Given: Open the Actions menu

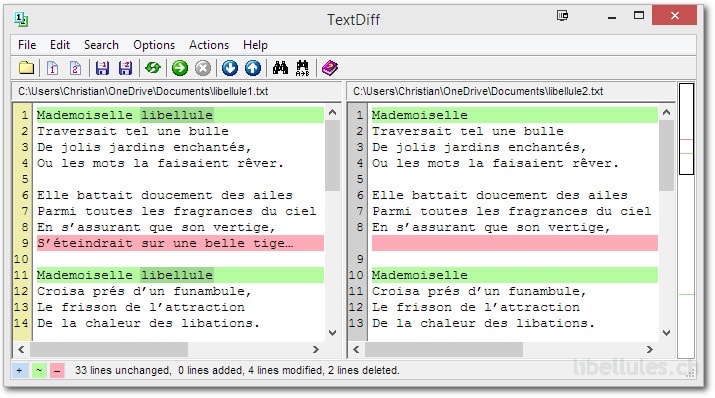Looking at the screenshot, I should pos(209,45).
